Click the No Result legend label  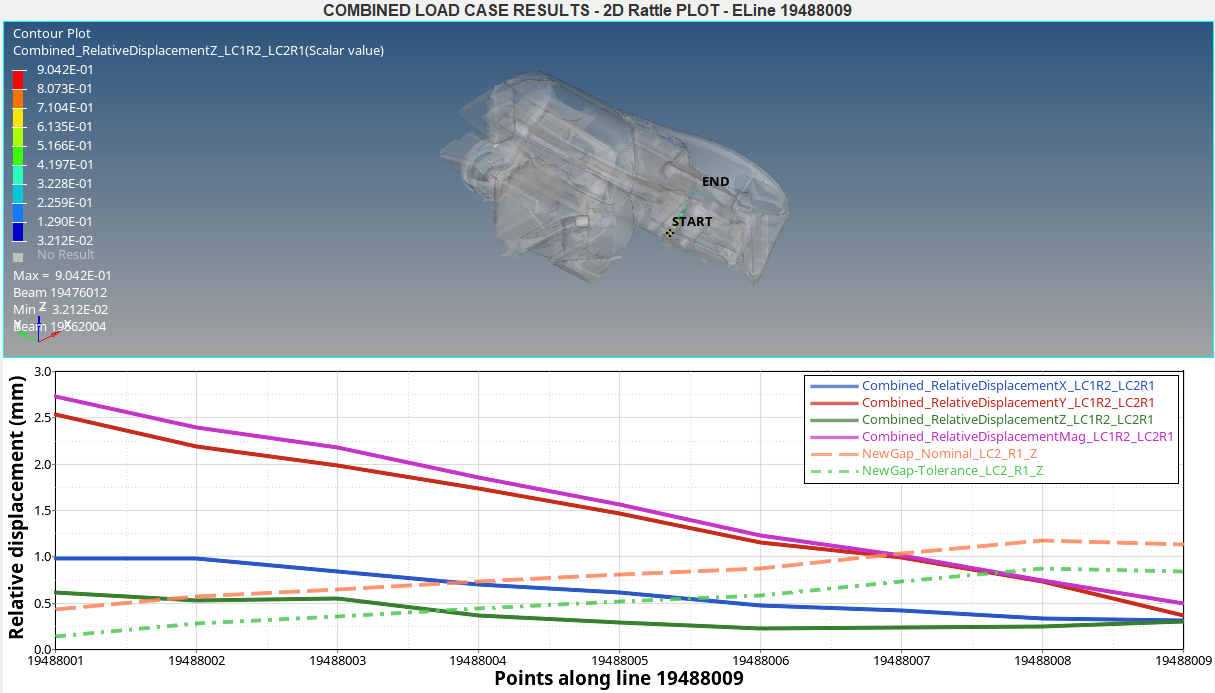(66, 255)
